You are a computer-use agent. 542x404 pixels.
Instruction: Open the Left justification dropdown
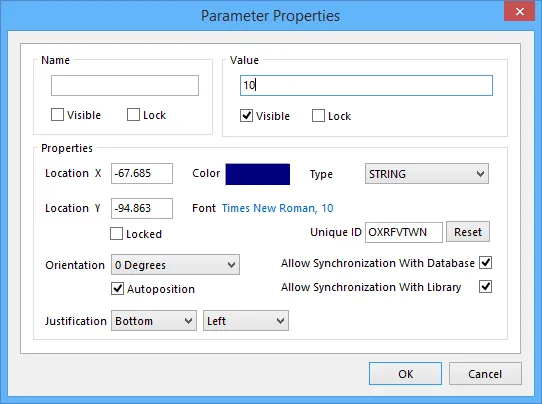[246, 321]
